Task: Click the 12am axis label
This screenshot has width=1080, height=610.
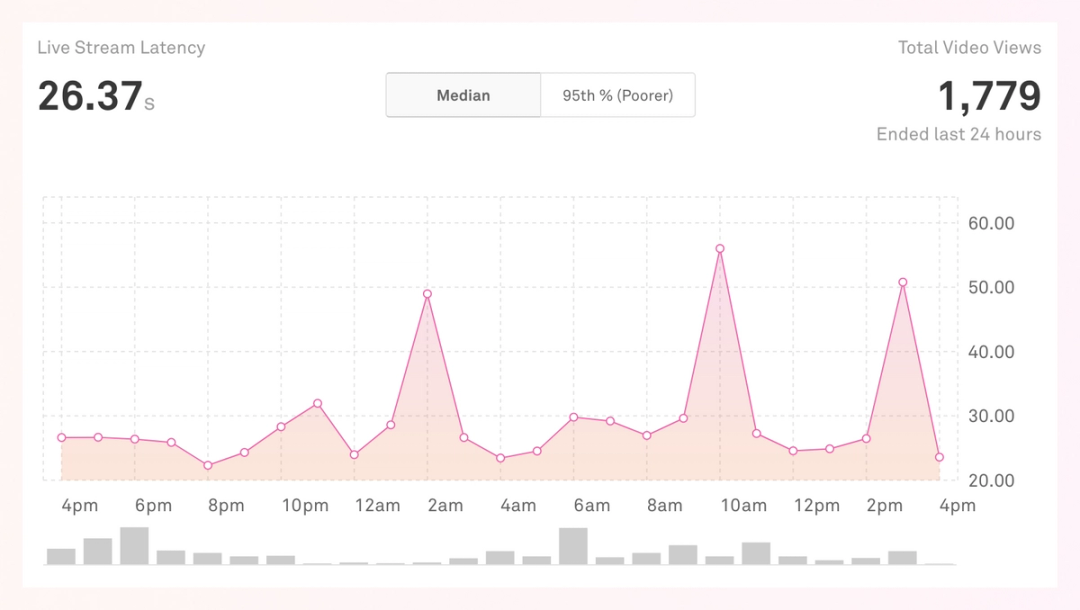Action: 378,506
